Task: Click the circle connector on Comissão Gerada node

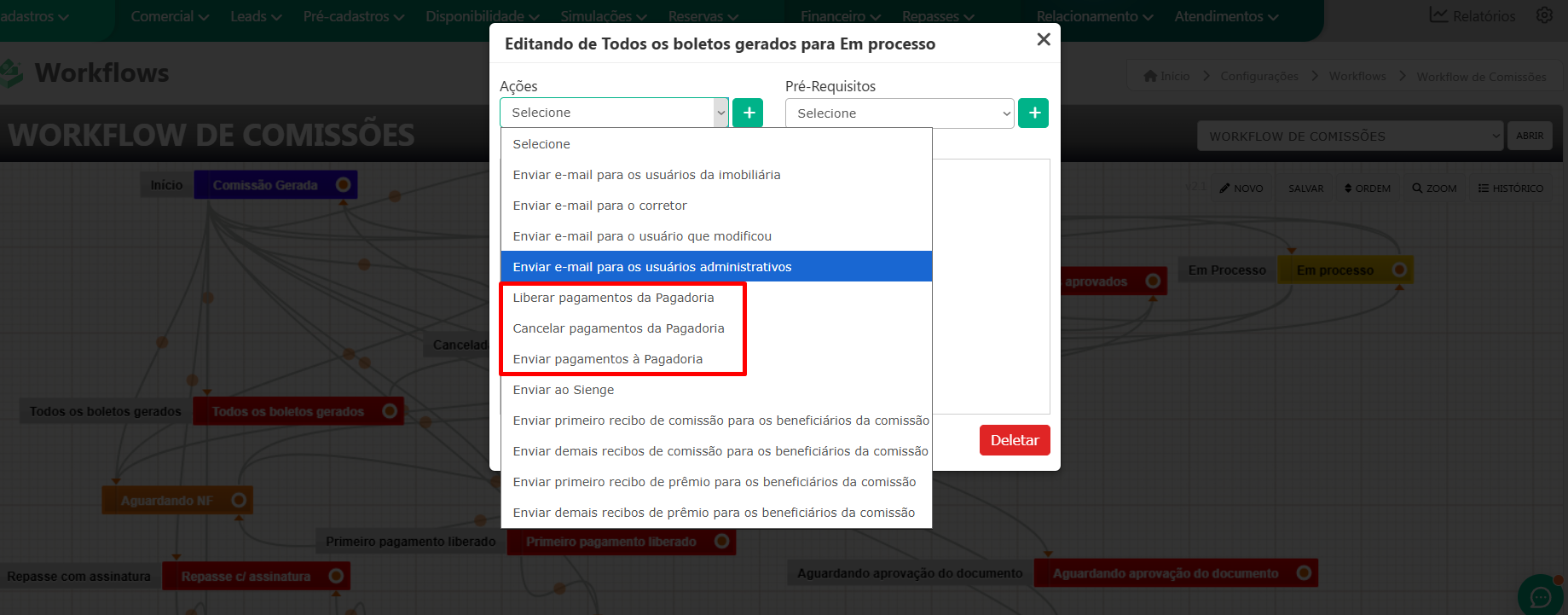Action: 343,184
